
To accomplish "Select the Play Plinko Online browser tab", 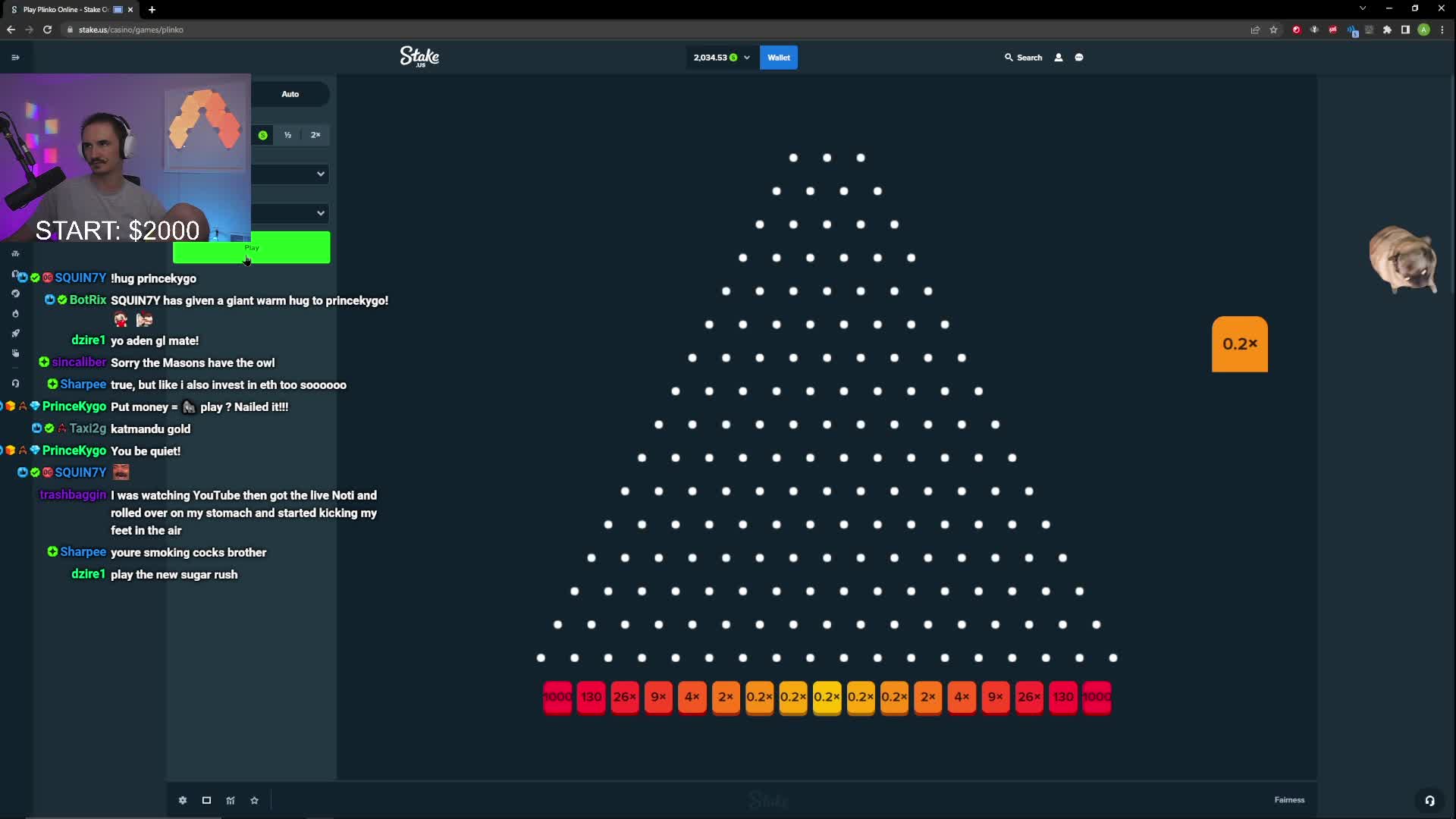I will pos(70,9).
